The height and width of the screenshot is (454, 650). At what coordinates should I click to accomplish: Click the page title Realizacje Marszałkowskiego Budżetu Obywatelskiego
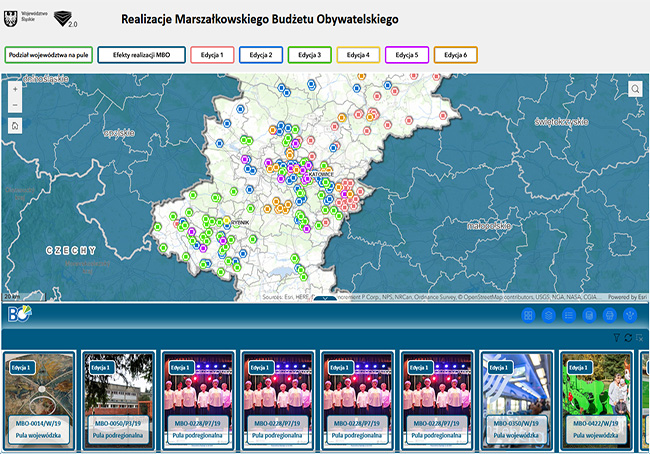260,19
